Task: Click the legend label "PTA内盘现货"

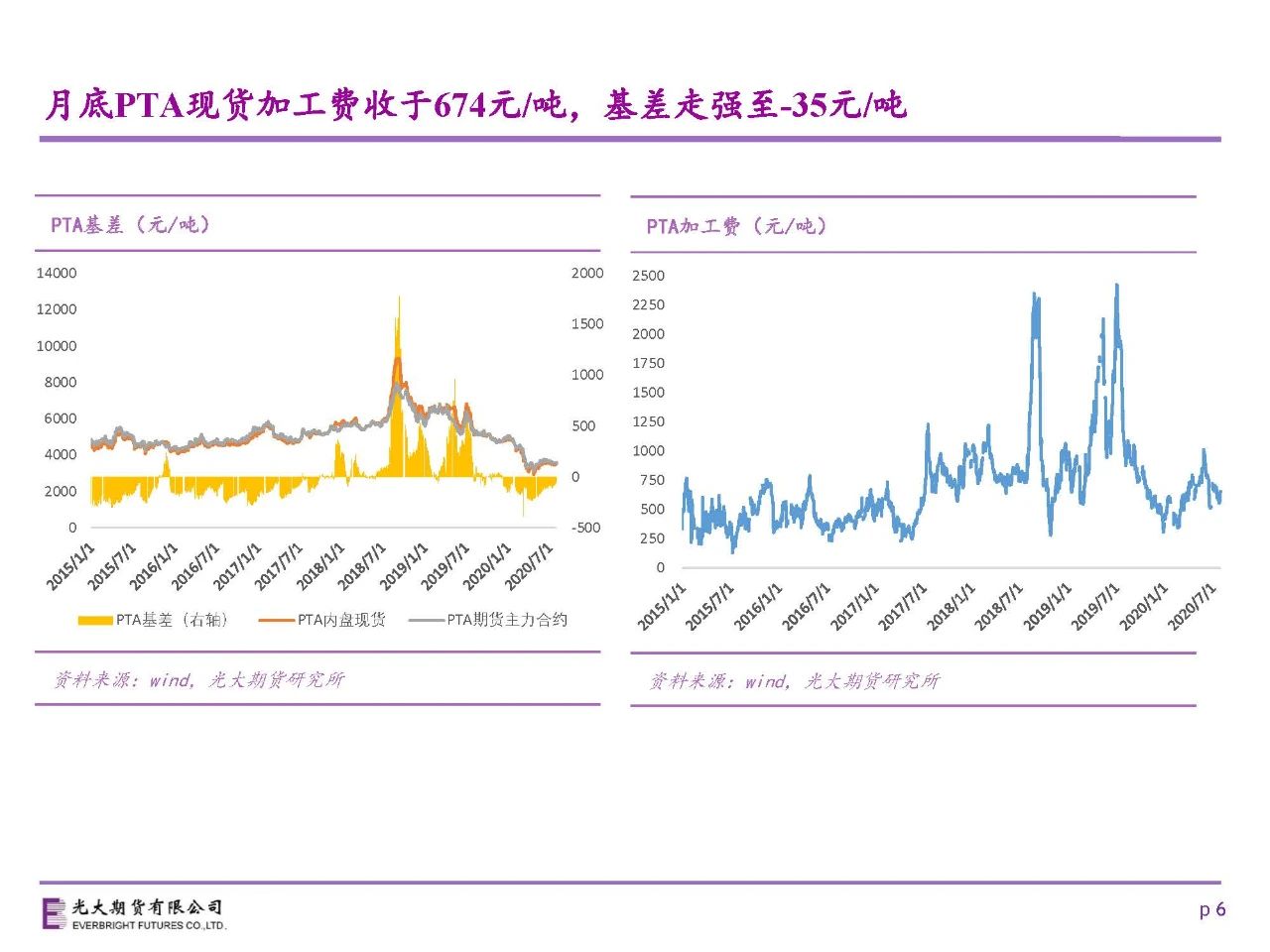Action: point(341,620)
